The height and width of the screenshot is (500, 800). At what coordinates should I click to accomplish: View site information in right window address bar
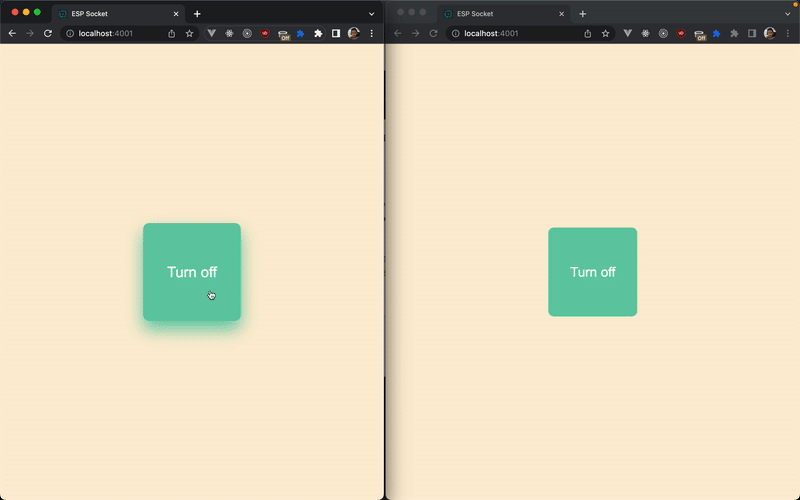point(456,34)
